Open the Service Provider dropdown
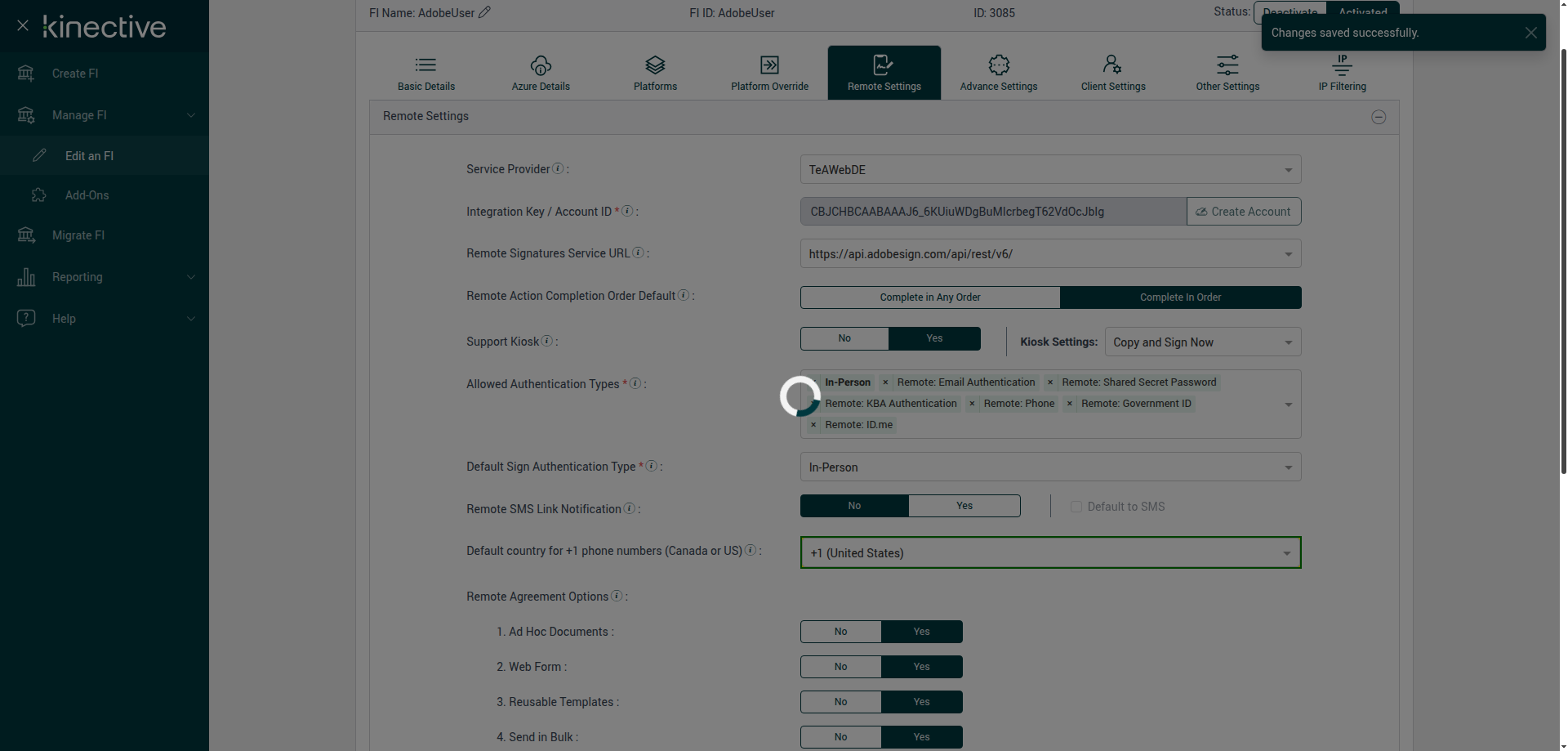 (x=1050, y=169)
